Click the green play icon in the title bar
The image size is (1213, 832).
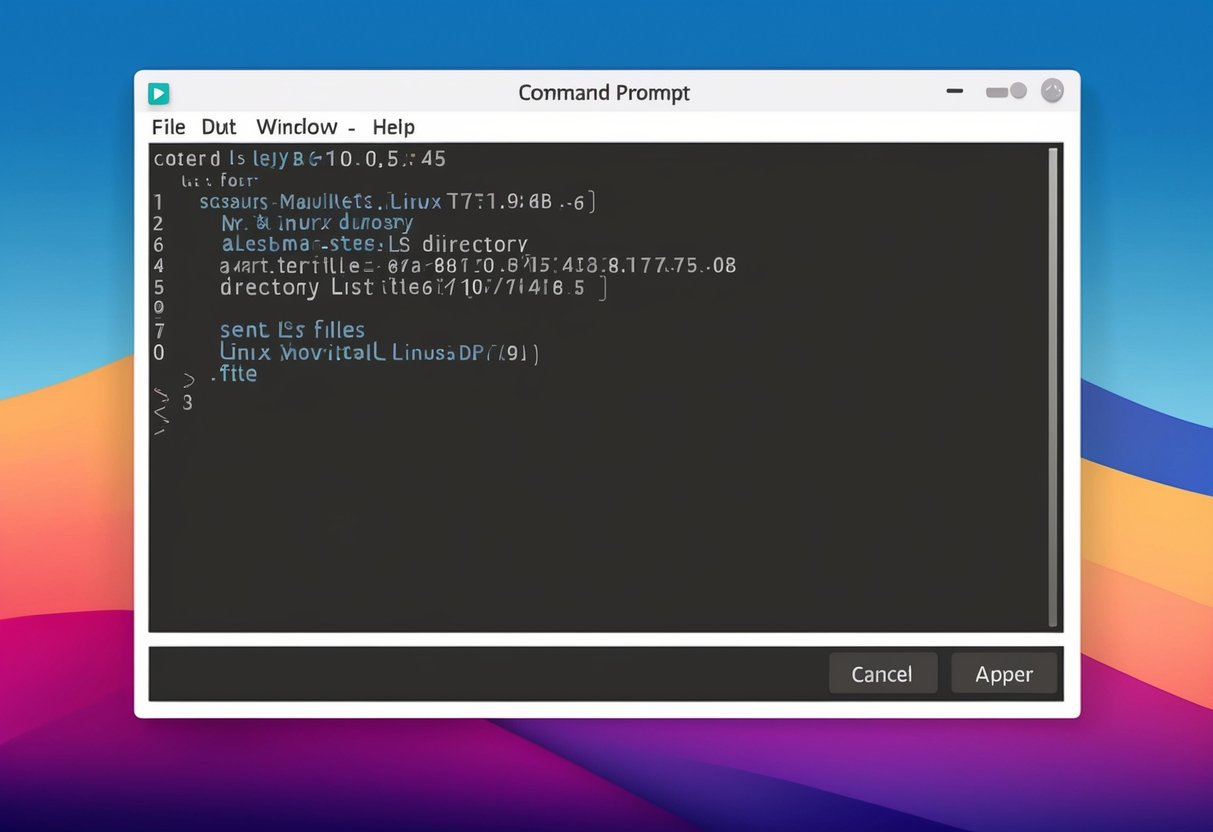[x=158, y=92]
